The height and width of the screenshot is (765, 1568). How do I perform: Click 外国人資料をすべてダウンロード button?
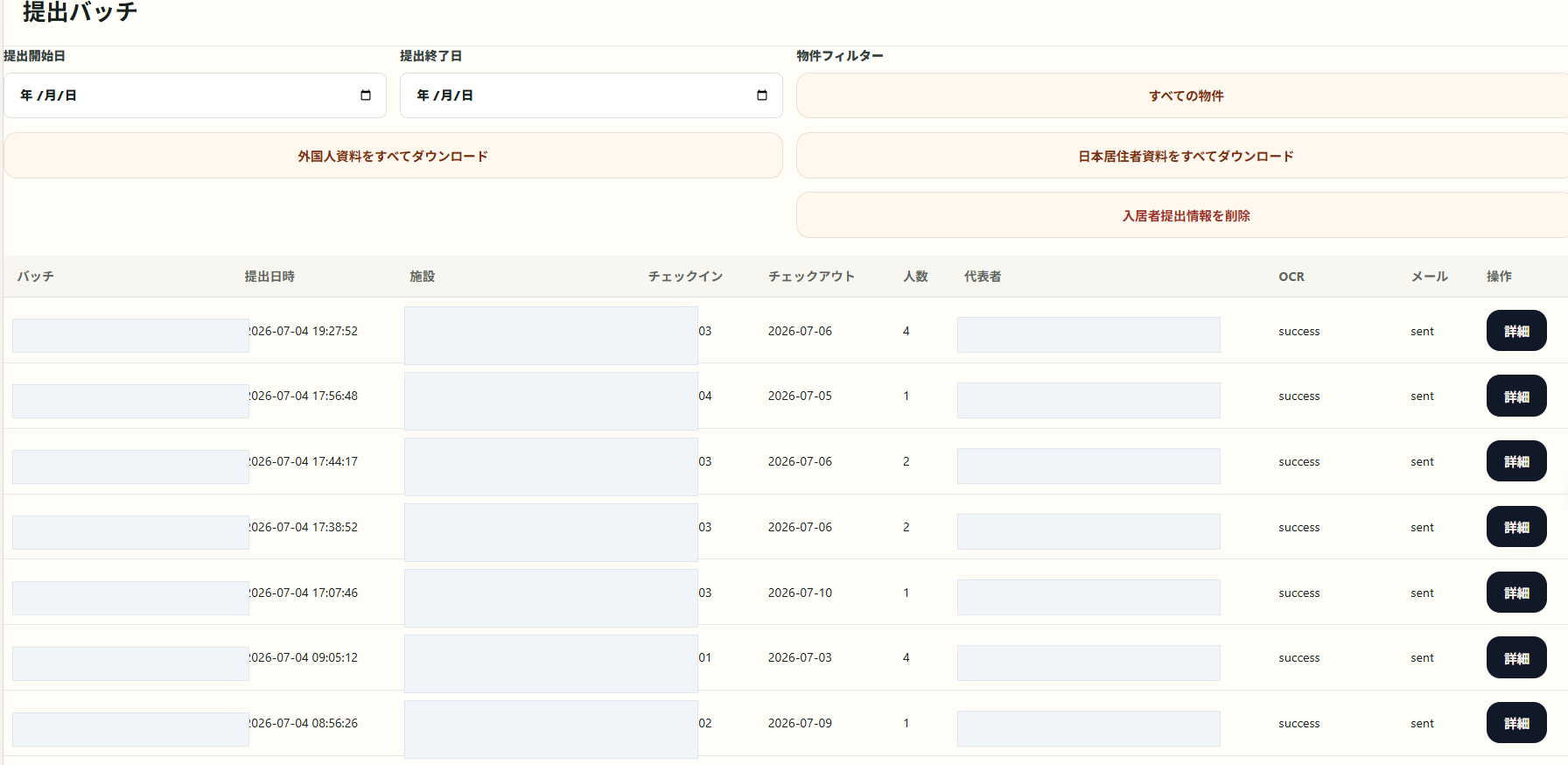coord(393,156)
